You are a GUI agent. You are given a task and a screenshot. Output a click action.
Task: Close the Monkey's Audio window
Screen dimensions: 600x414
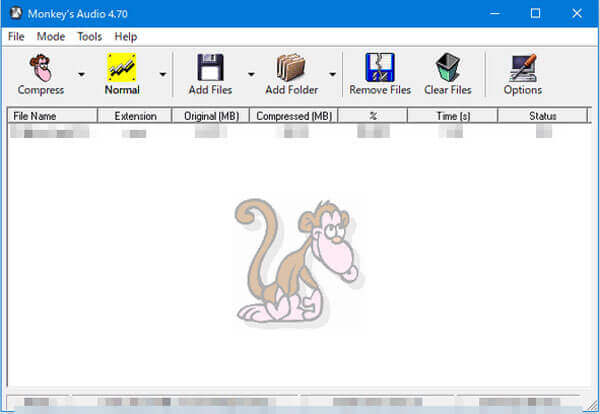[x=577, y=13]
